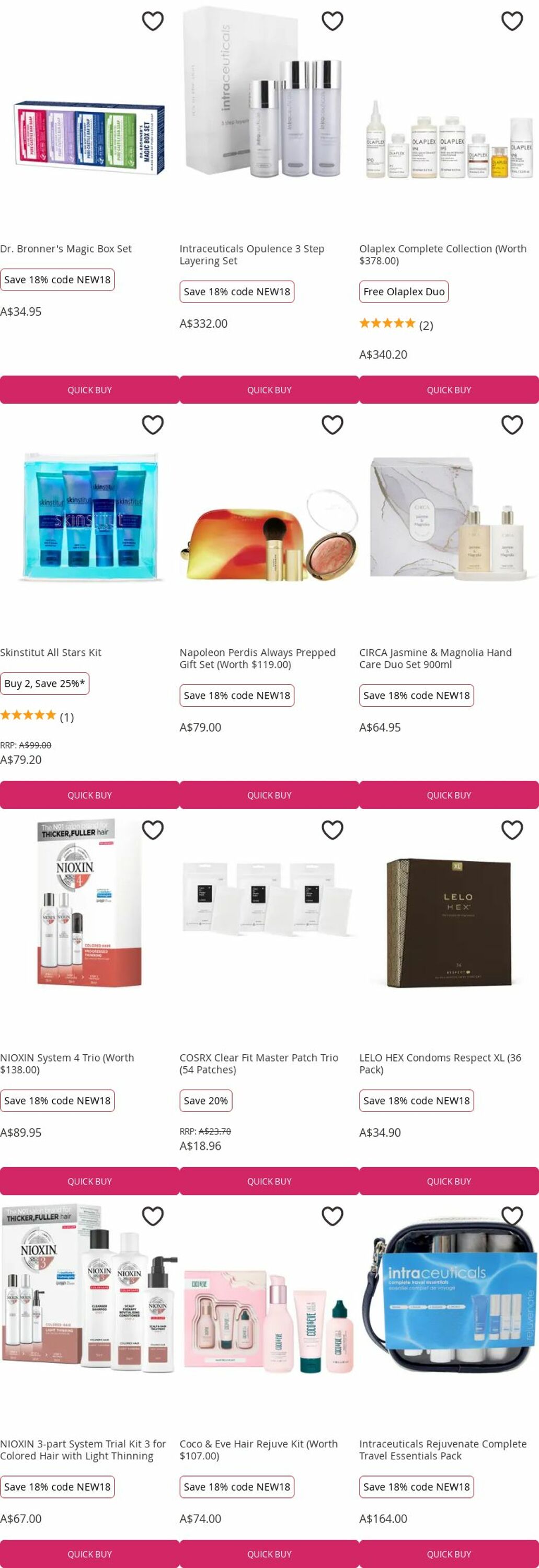Viewport: 539px width, 1568px height.
Task: Click the Buy 2, Save 25% offer badge
Action: pos(44,684)
